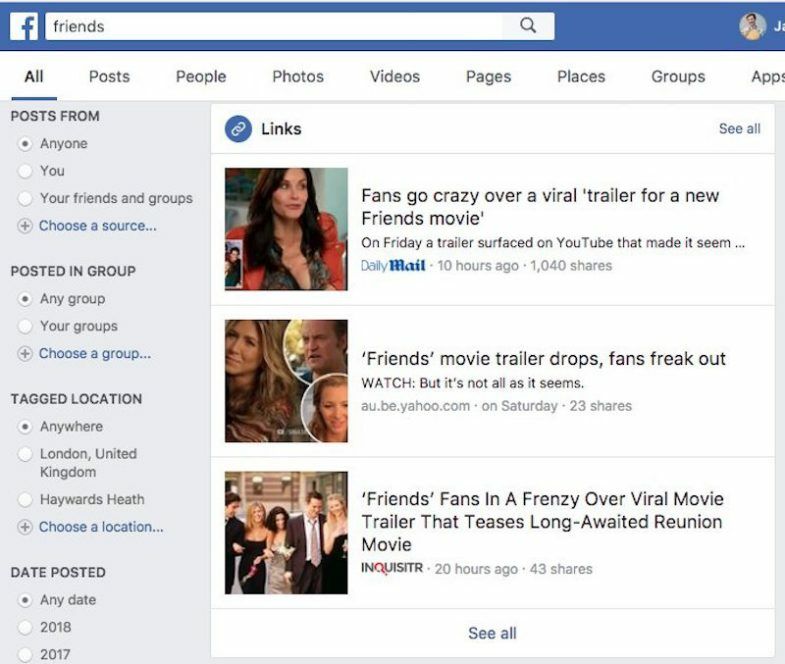785x664 pixels.
Task: Open Choose a source link
Action: click(x=98, y=226)
